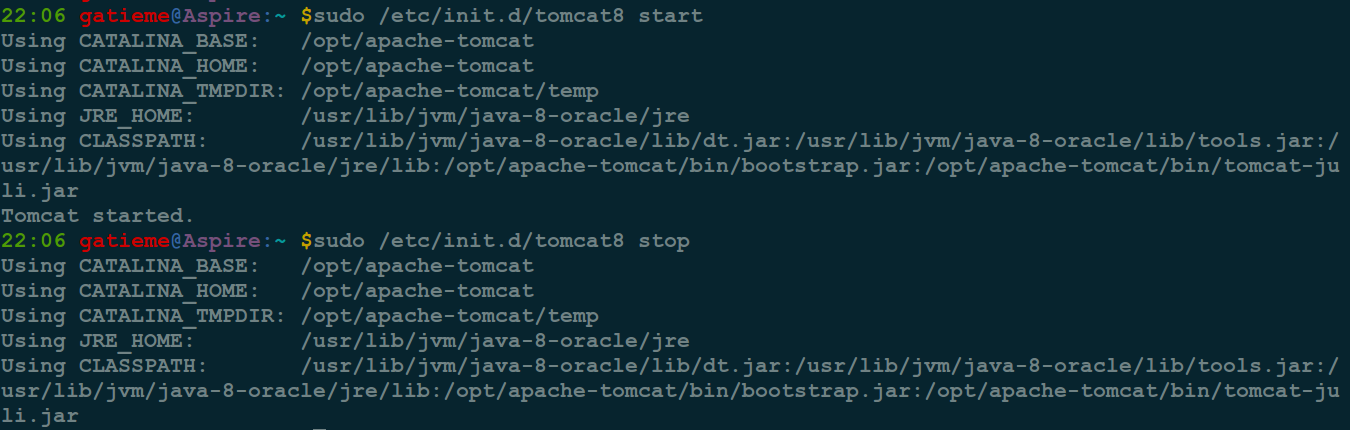The width and height of the screenshot is (1350, 430).
Task: Click the JRE_HOME path in the stop output
Action: pyautogui.click(x=495, y=341)
